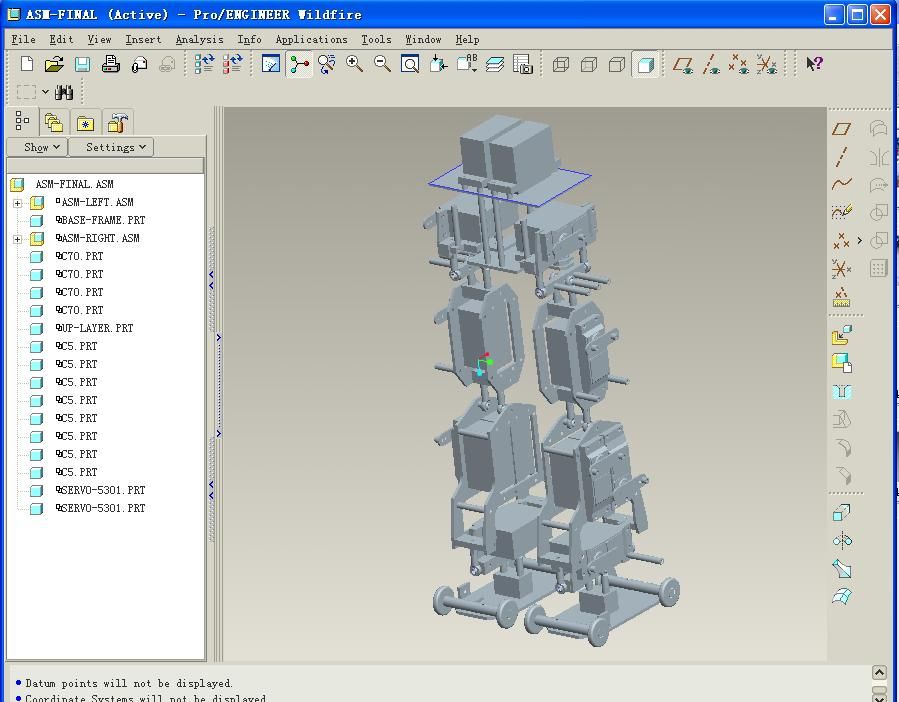
Task: Select the Revolve tool
Action: (842, 540)
